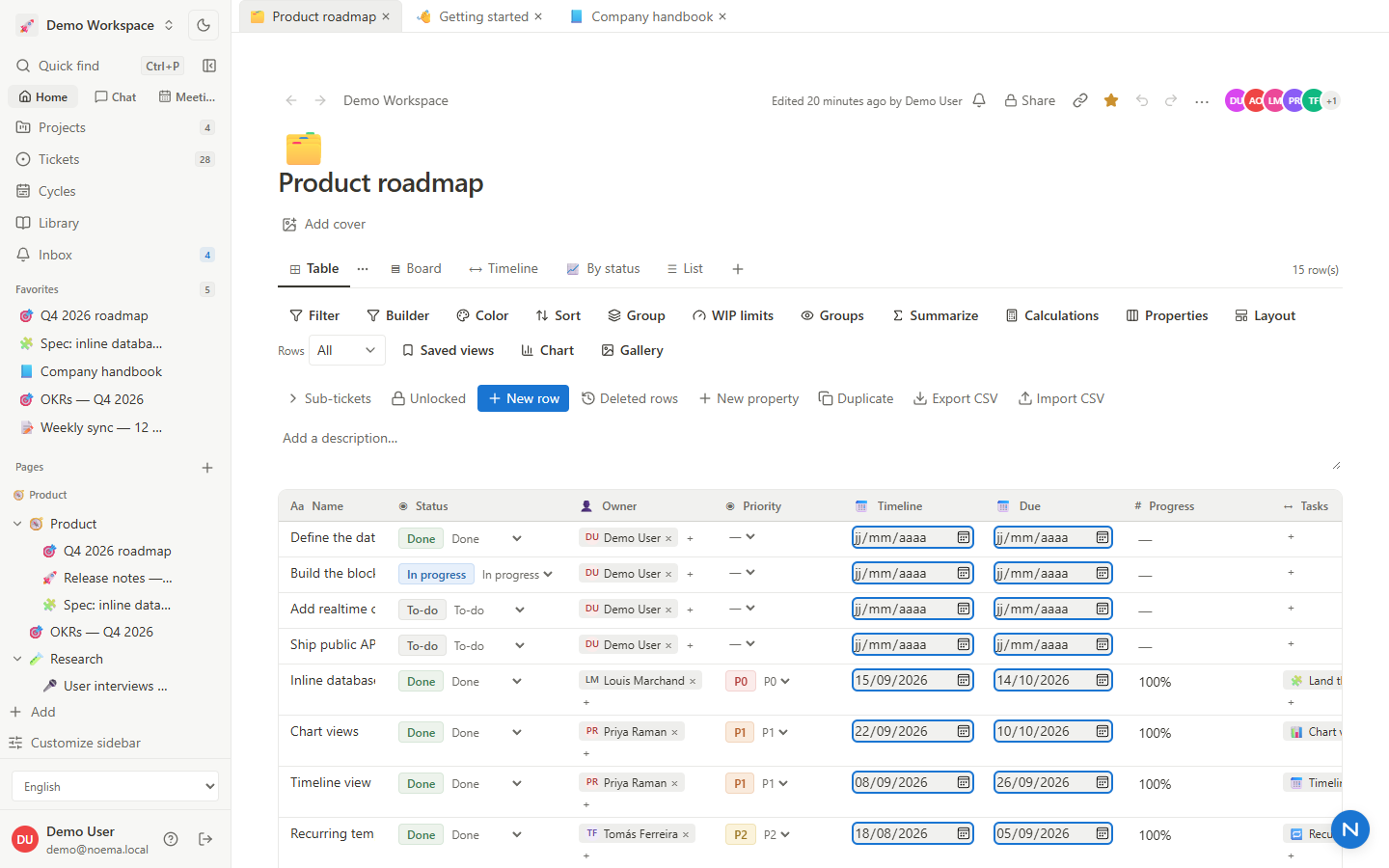Collapse Research tree in sidebar
This screenshot has height=868, width=1389.
coord(17,659)
